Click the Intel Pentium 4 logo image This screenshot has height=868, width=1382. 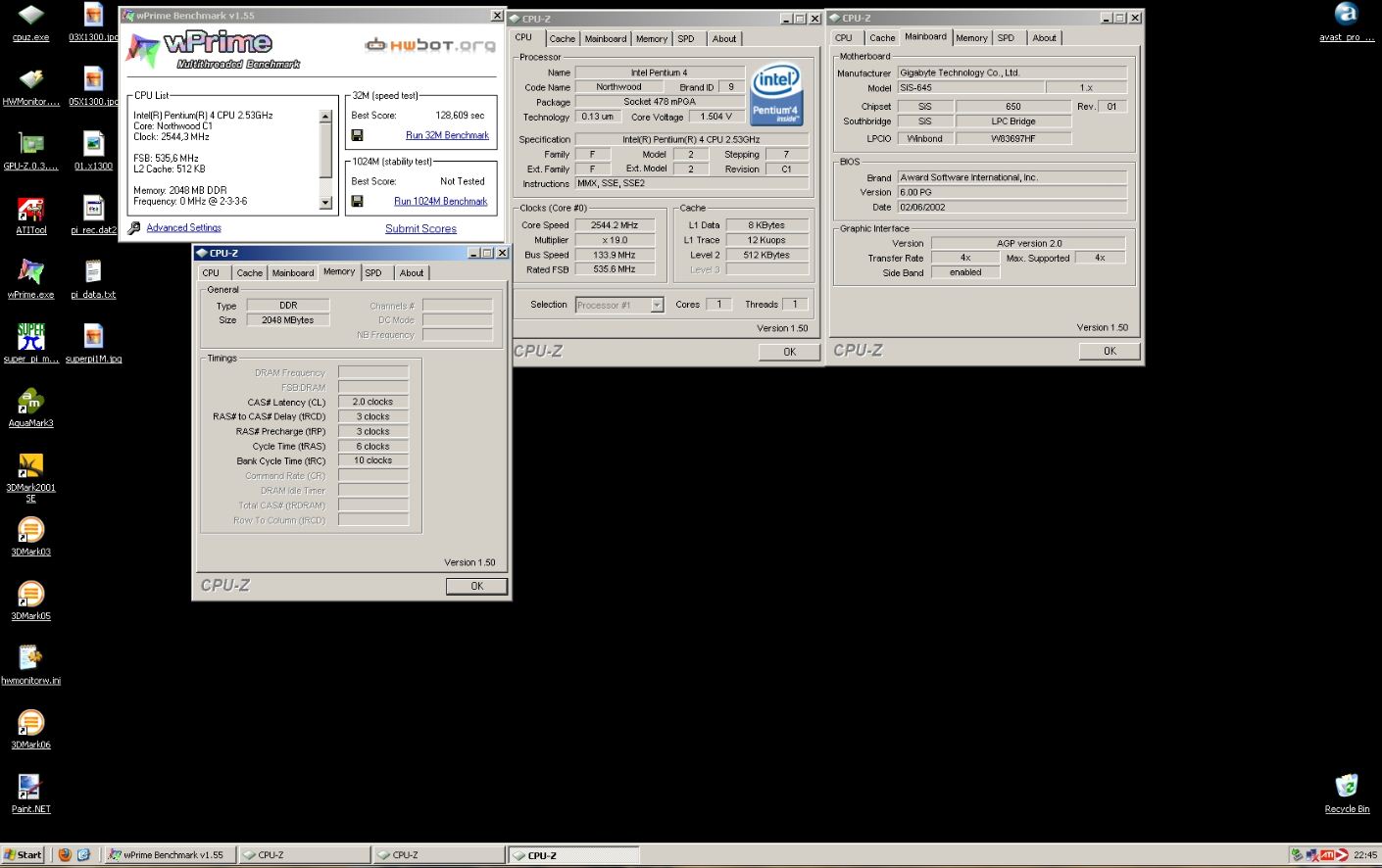coord(776,95)
